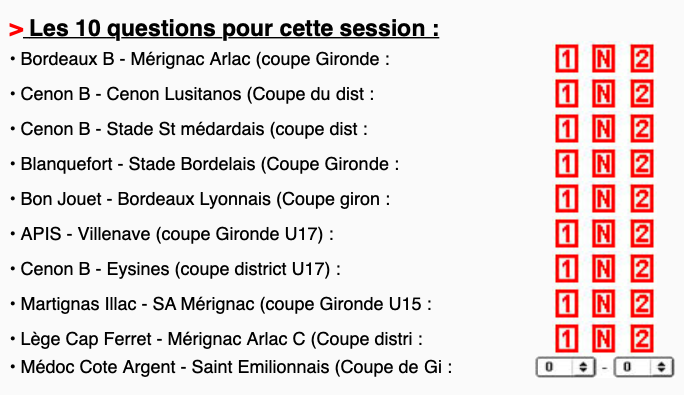Select 1 for Lège Cap Ferret match
This screenshot has height=395, width=684.
(566, 338)
